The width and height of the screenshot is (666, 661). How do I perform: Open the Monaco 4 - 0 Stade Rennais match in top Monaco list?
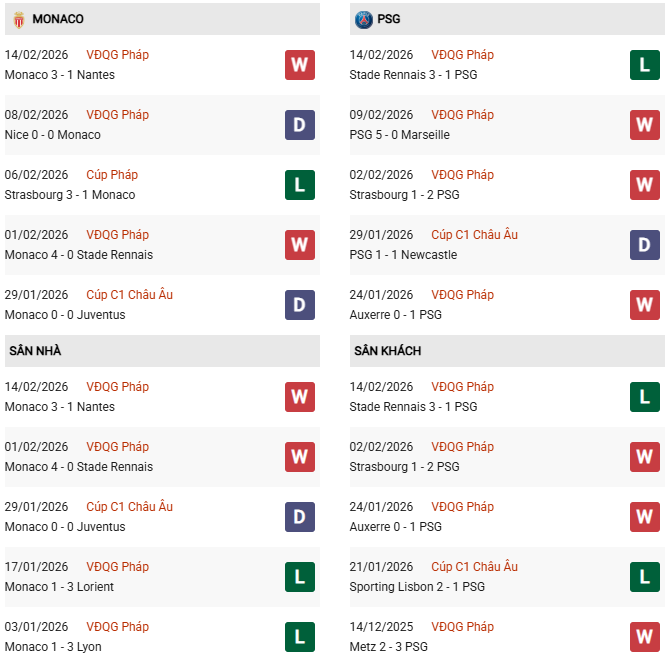click(79, 255)
